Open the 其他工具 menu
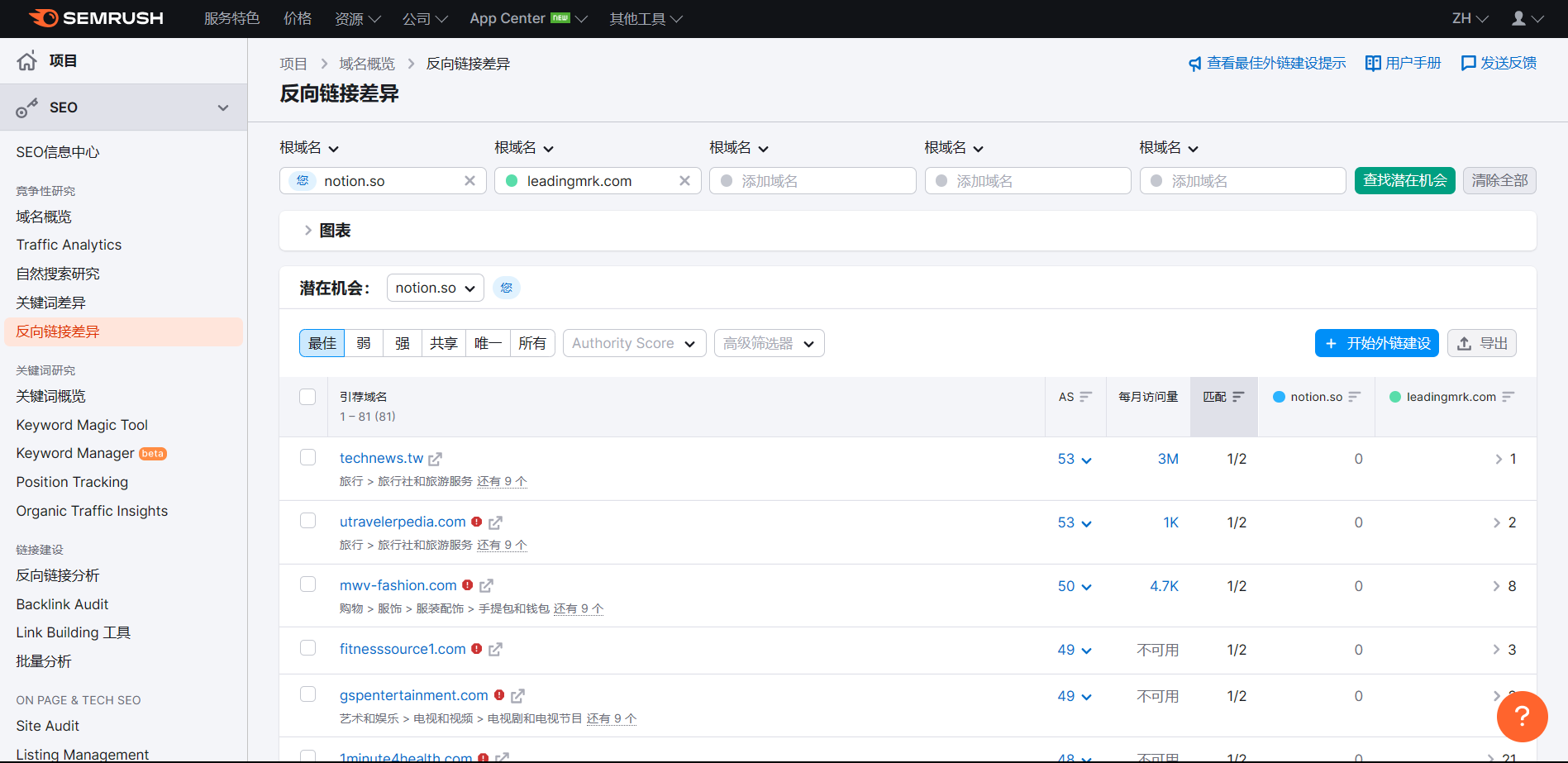This screenshot has width=1568, height=763. 646,18
